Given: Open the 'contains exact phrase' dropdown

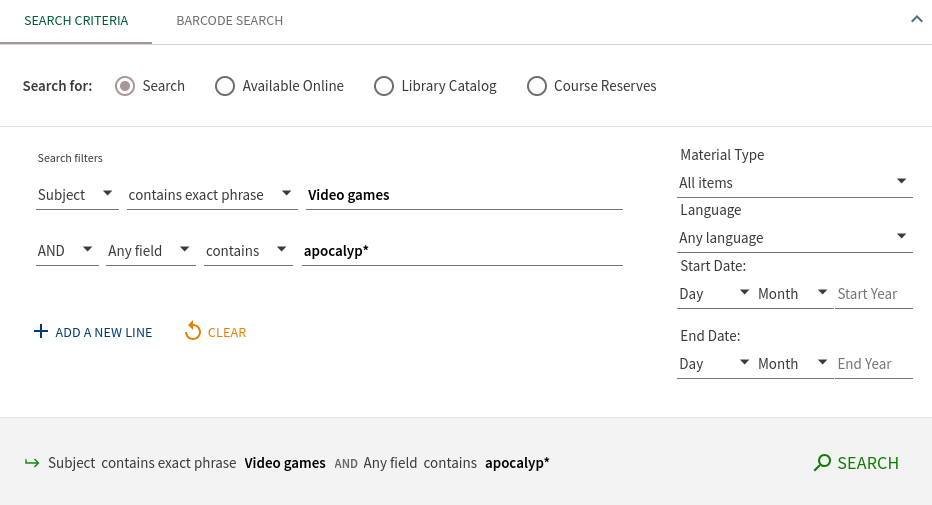Looking at the screenshot, I should pyautogui.click(x=209, y=195).
